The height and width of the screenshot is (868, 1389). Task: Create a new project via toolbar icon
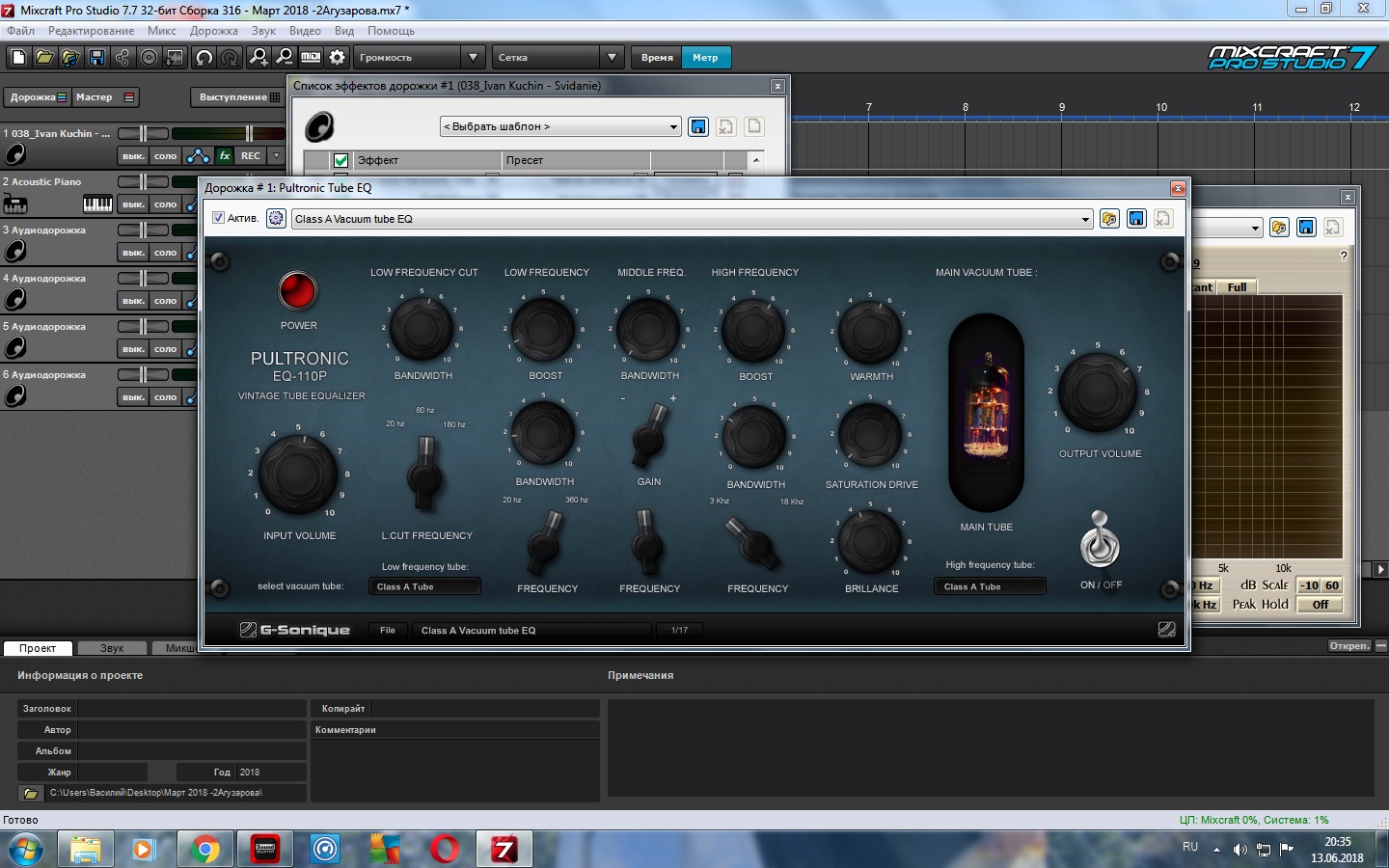tap(18, 58)
